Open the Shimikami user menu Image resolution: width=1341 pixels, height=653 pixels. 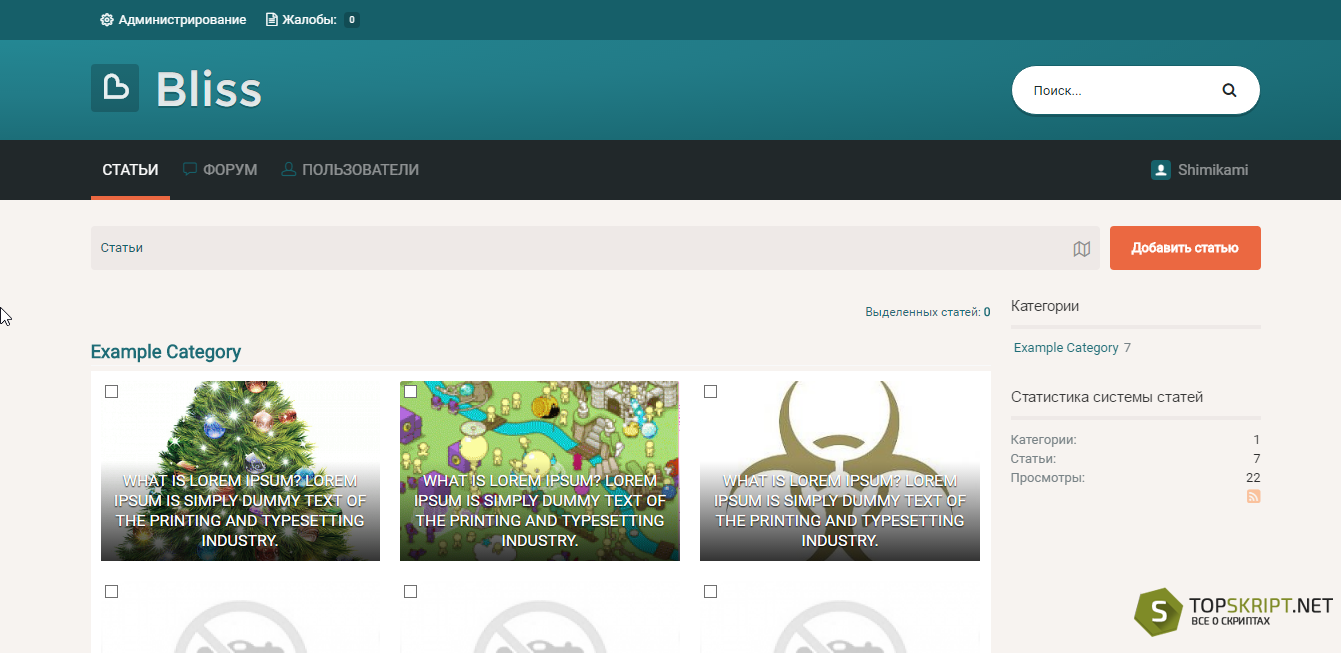point(1200,170)
